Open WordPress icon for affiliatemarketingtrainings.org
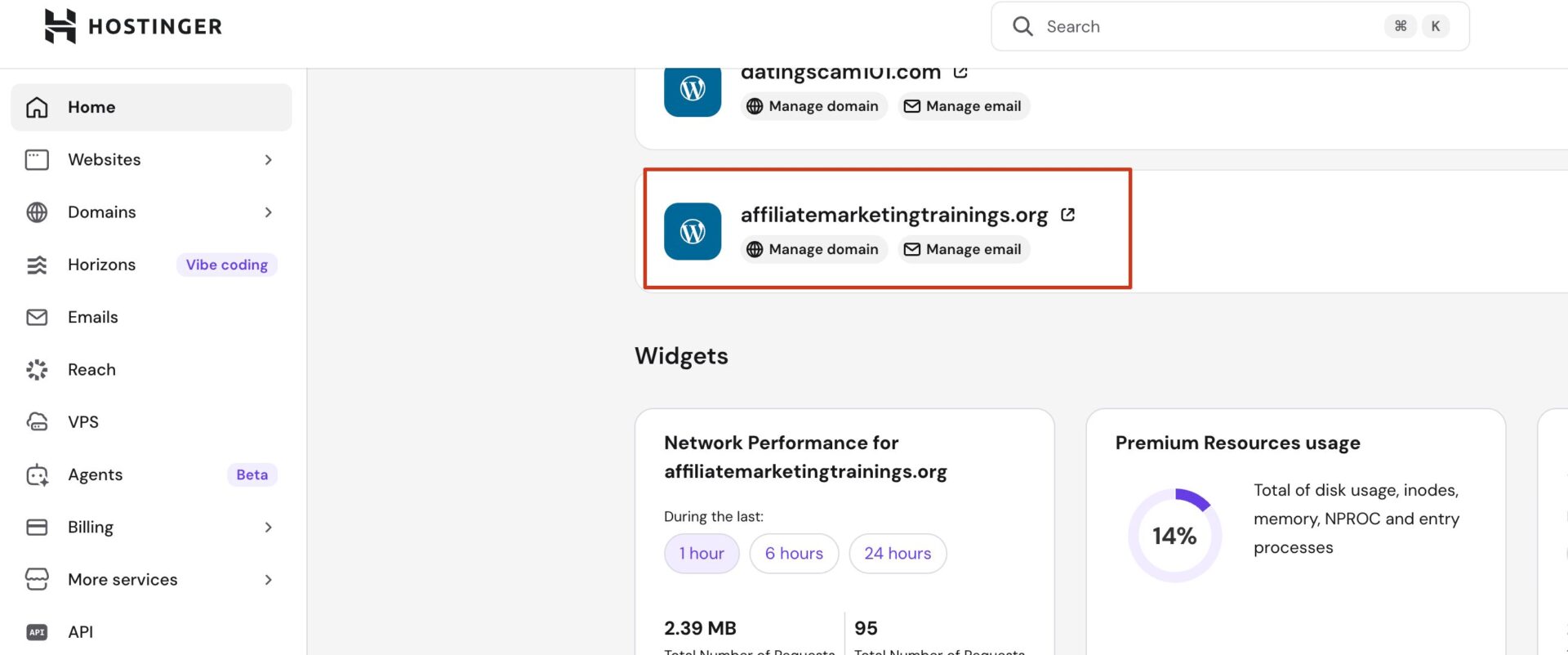Viewport: 1568px width, 655px height. (692, 231)
